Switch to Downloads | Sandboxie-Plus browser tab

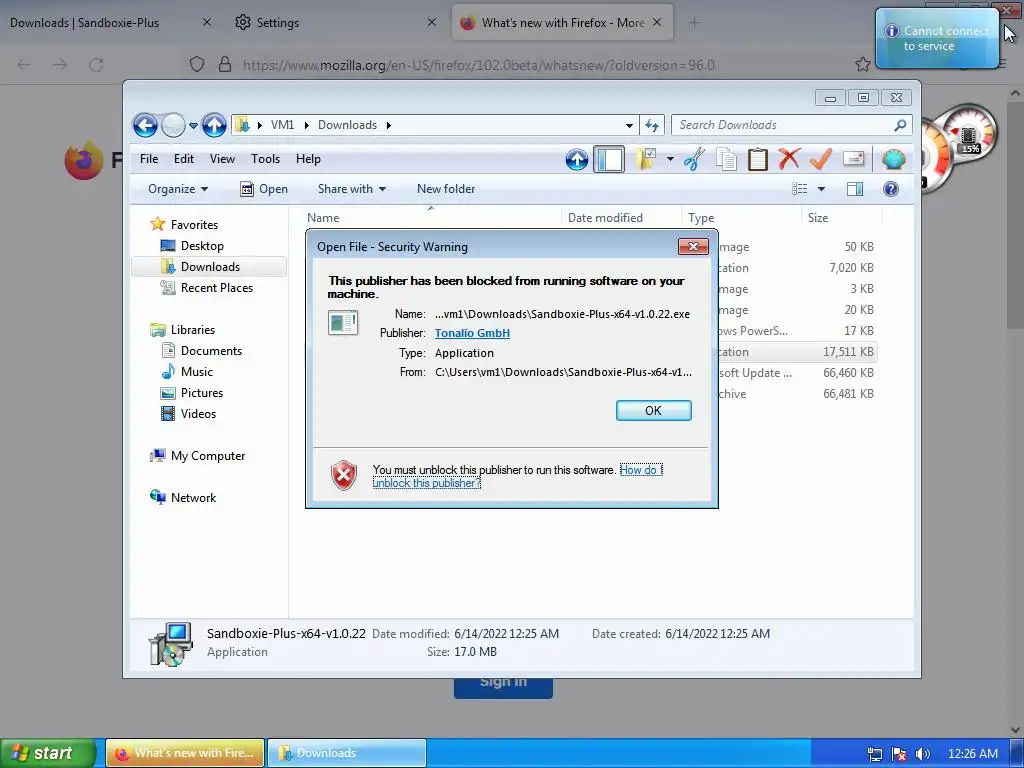[110, 23]
